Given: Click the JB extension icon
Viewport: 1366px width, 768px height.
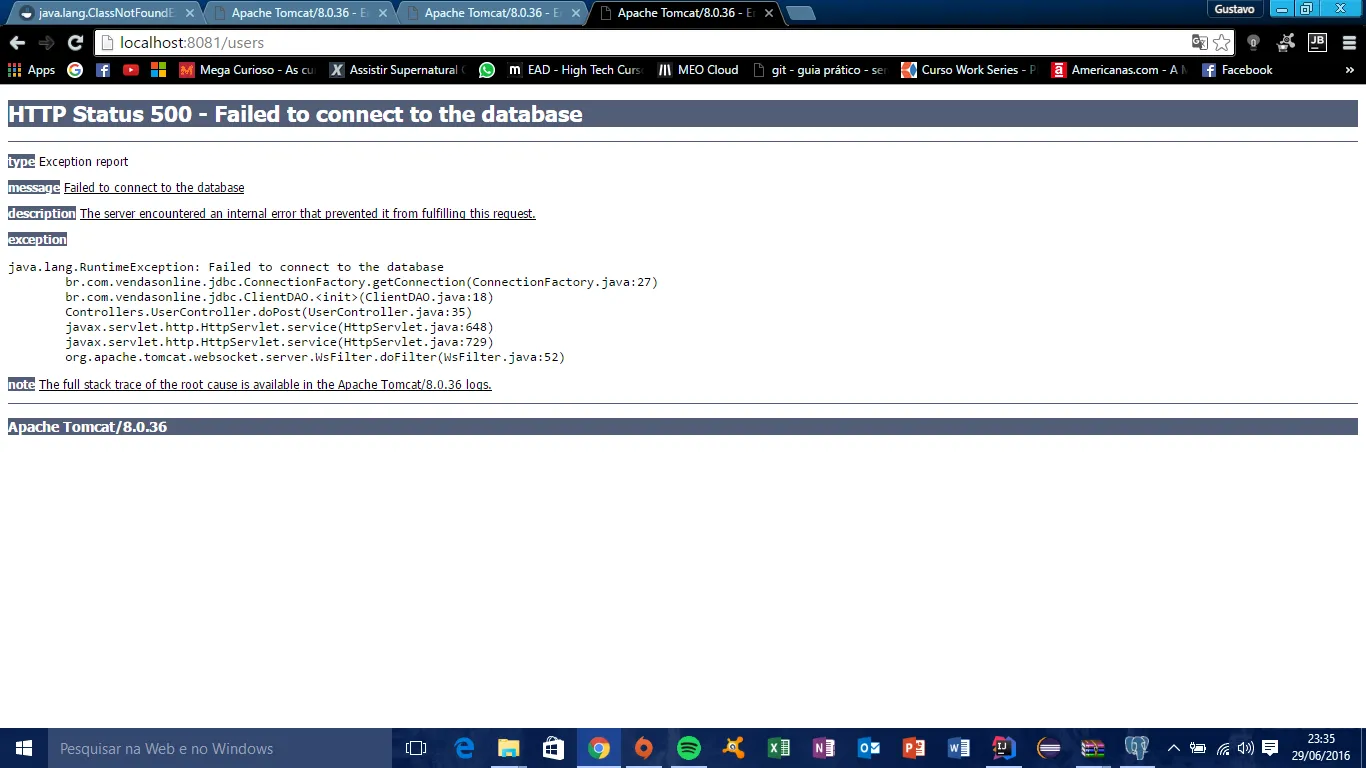Looking at the screenshot, I should coord(1317,42).
